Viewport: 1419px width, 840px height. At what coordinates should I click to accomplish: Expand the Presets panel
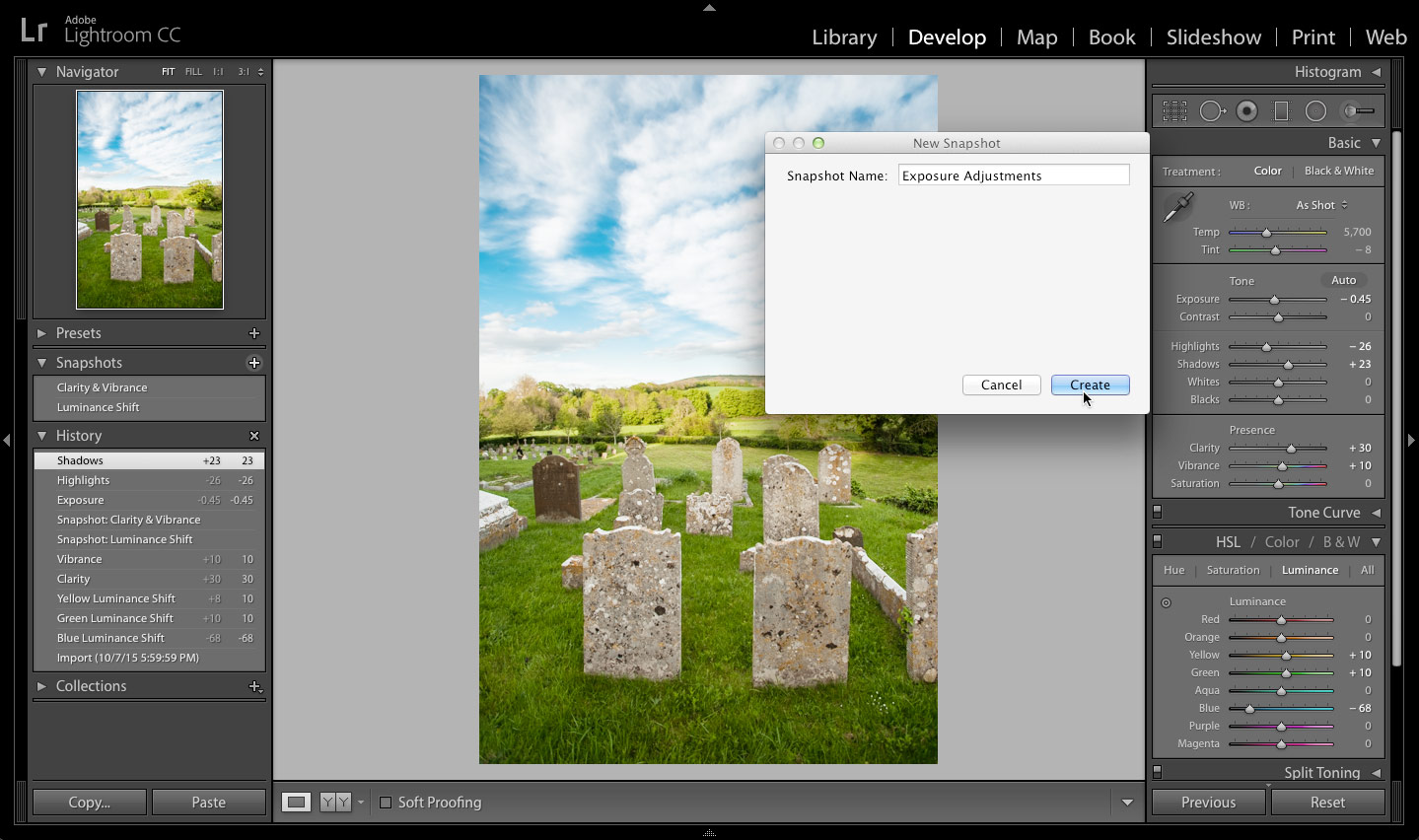(x=79, y=333)
